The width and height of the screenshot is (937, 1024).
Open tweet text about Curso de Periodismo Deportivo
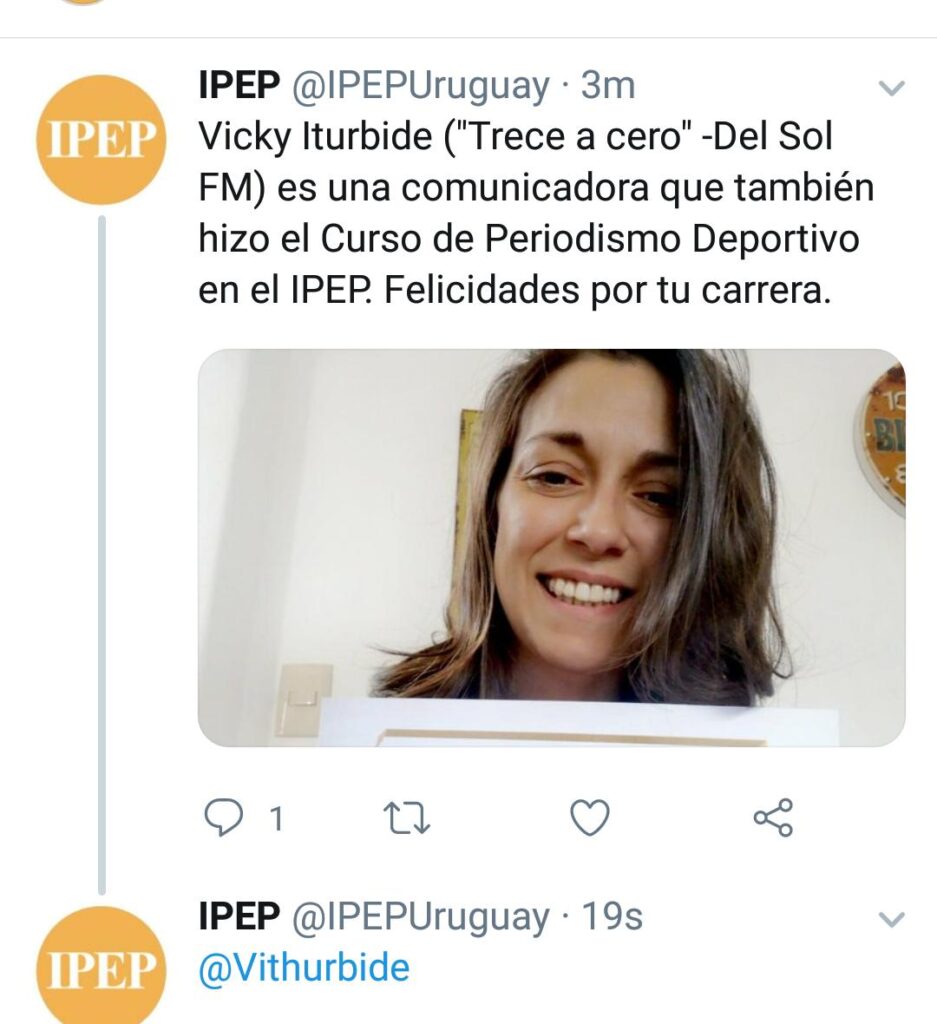530,213
